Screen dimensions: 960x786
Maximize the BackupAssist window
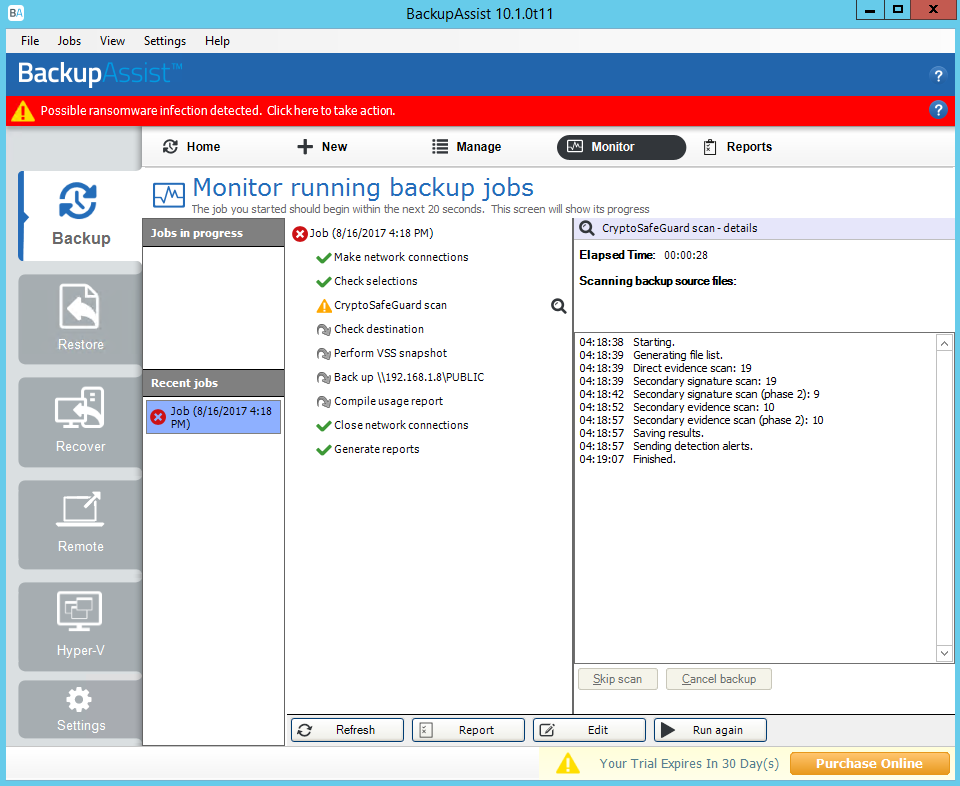[x=897, y=10]
